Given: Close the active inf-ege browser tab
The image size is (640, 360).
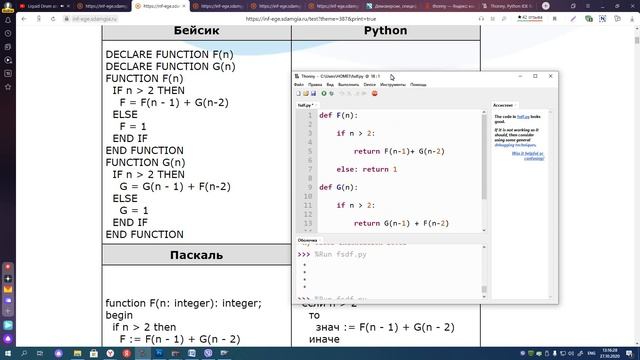Looking at the screenshot, I should click(184, 6).
